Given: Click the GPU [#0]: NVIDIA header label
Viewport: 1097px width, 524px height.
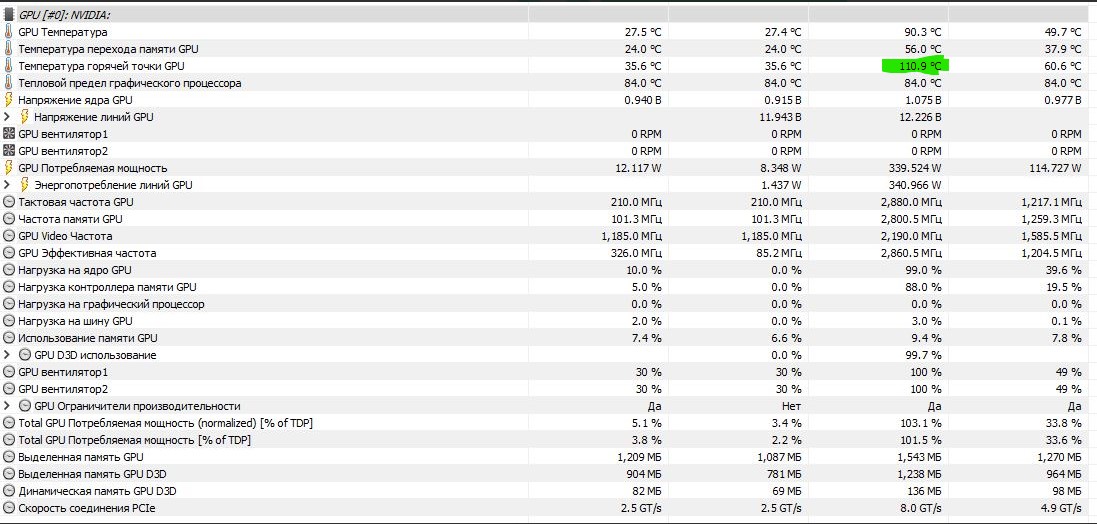Looking at the screenshot, I should [x=65, y=15].
